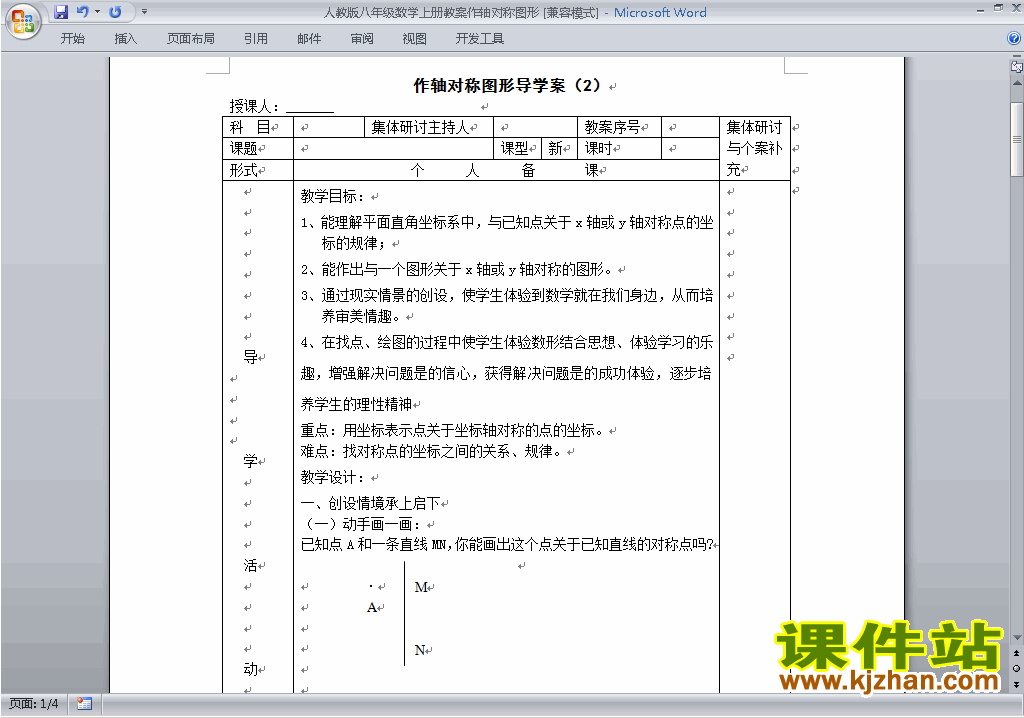Click the 教案序号 table cell
This screenshot has height=718, width=1024.
619,127
